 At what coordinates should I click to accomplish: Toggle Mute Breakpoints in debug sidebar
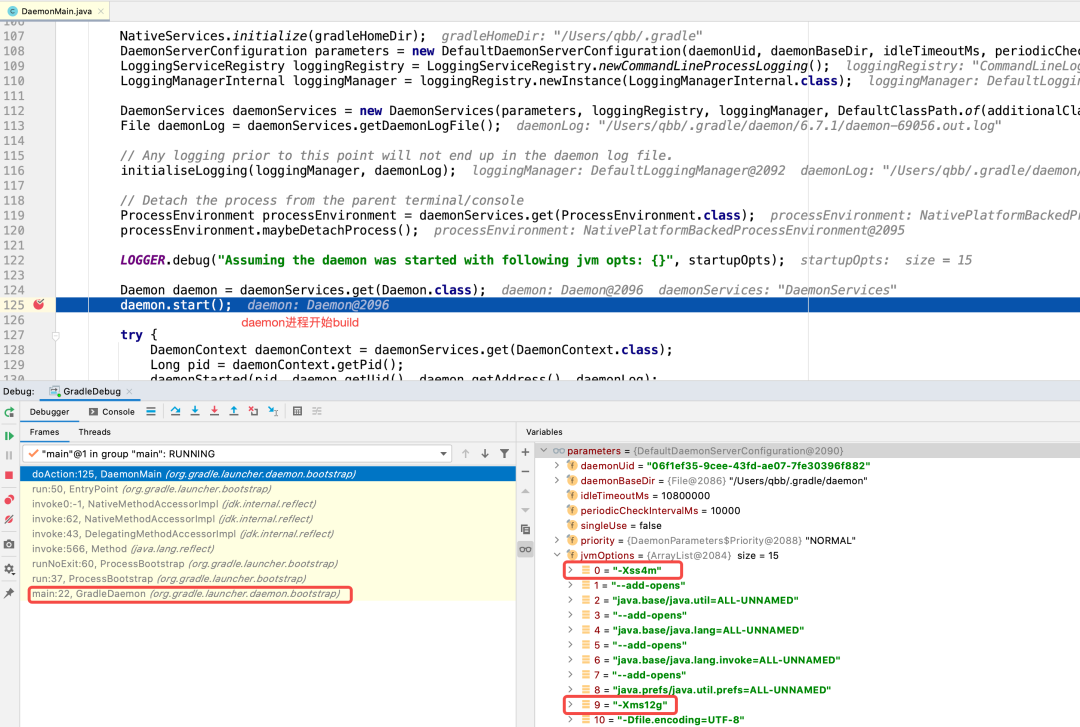9,520
